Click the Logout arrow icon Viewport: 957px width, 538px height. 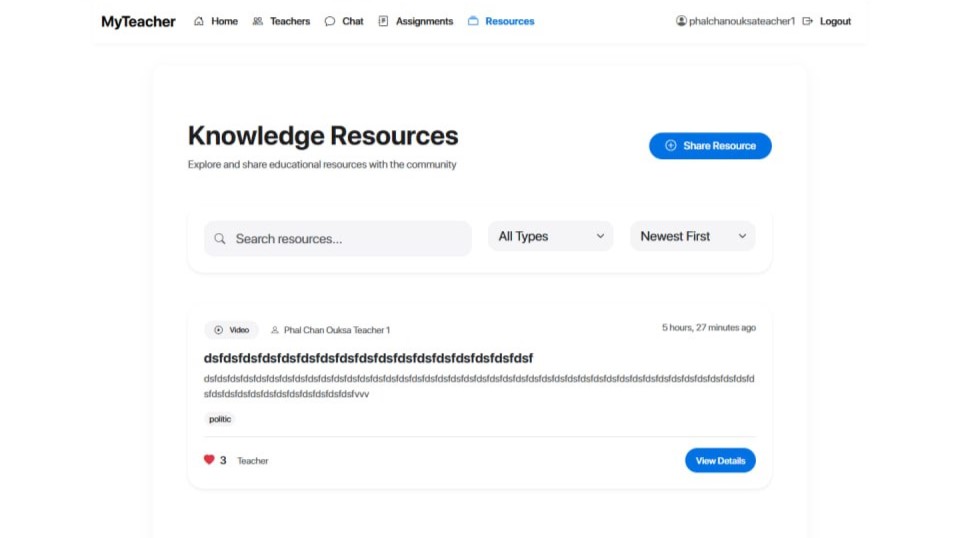click(x=808, y=21)
